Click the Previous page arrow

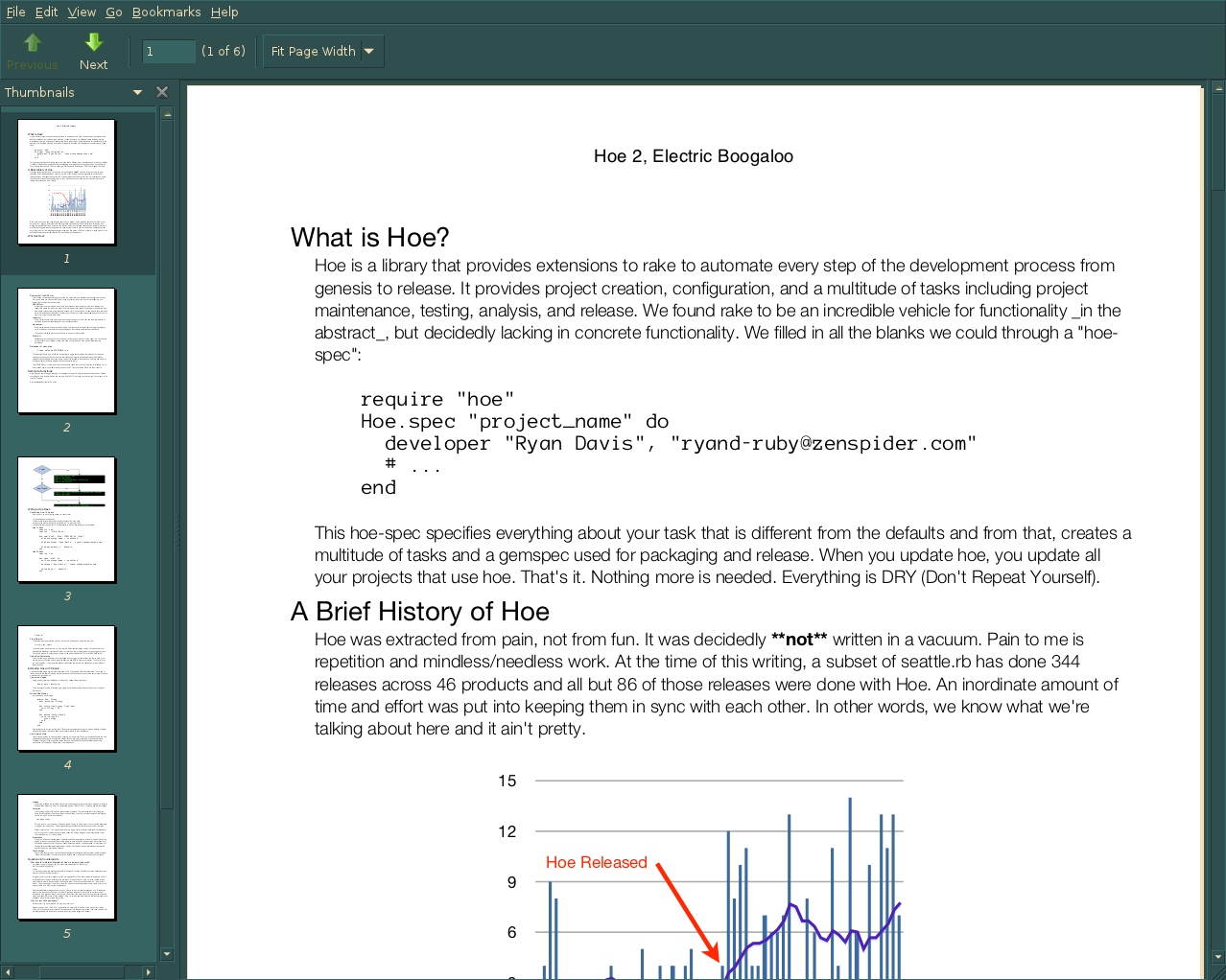(33, 52)
